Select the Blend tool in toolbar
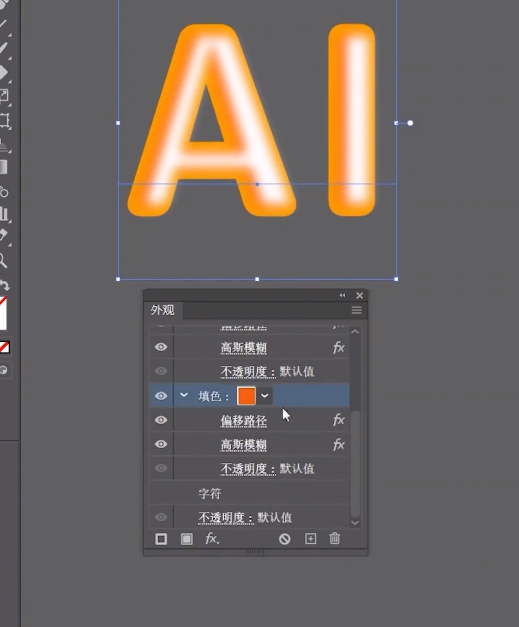The width and height of the screenshot is (519, 627). (4, 192)
